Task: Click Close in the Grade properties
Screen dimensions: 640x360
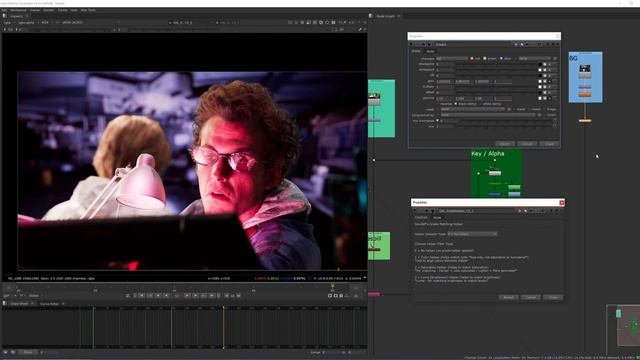Action: [549, 144]
